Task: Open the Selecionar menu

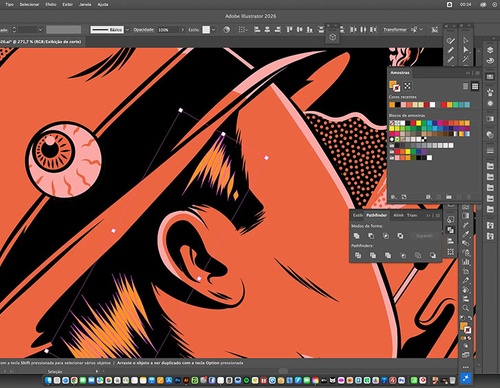Action: 29,5
